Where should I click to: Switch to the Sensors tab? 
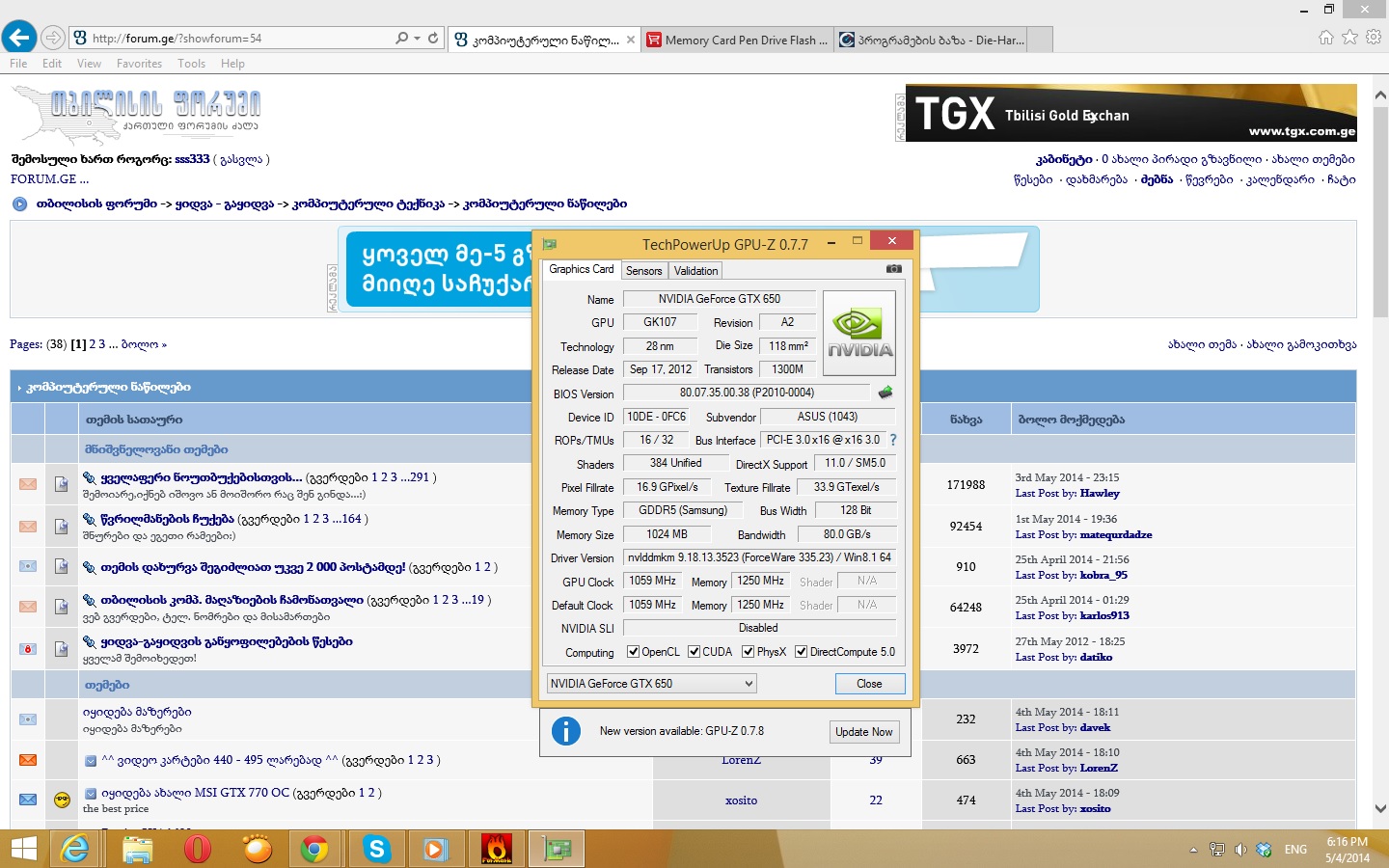643,271
